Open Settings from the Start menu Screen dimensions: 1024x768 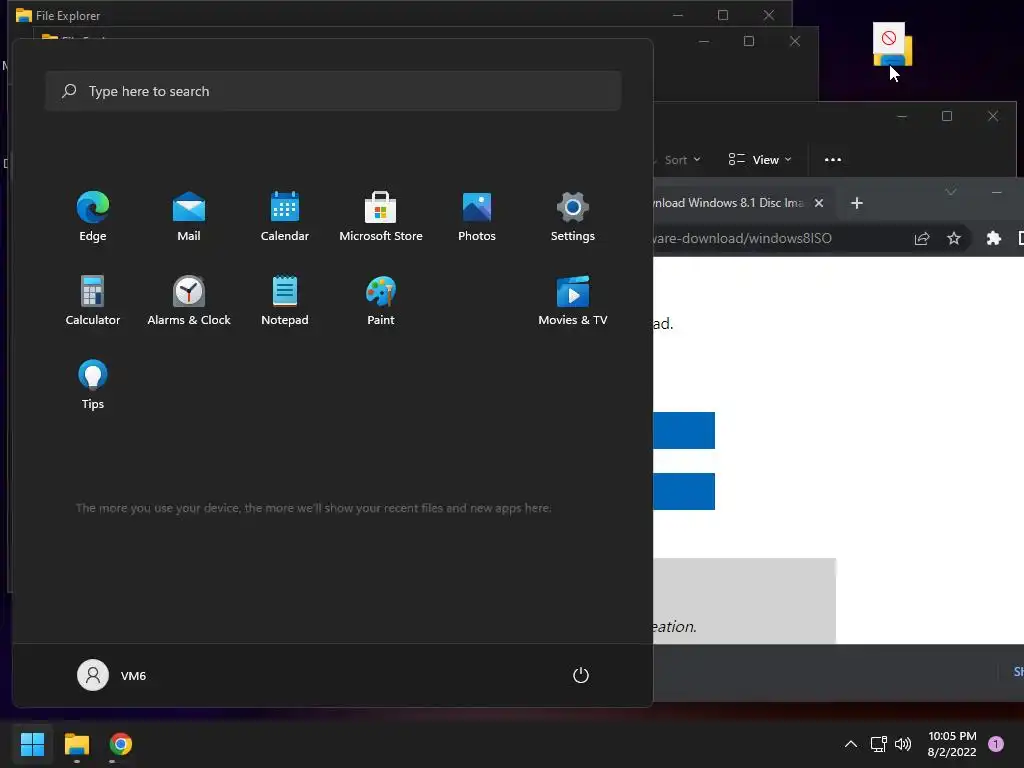573,216
